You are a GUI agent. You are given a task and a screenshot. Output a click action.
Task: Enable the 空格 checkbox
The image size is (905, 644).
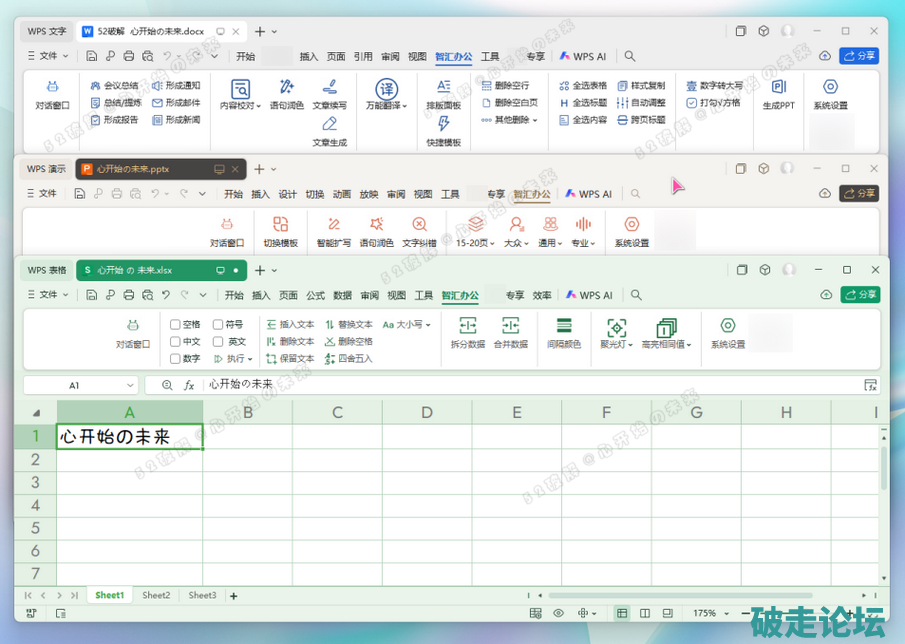(x=176, y=325)
